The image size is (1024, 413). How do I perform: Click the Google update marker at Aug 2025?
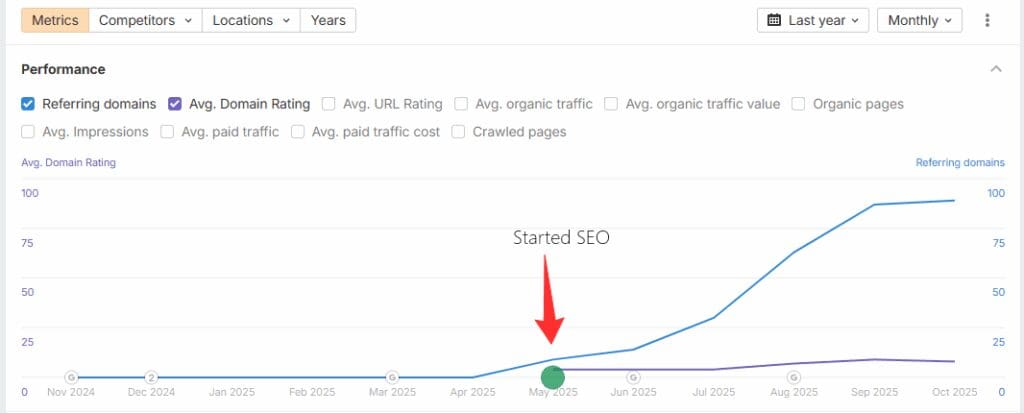(x=794, y=377)
